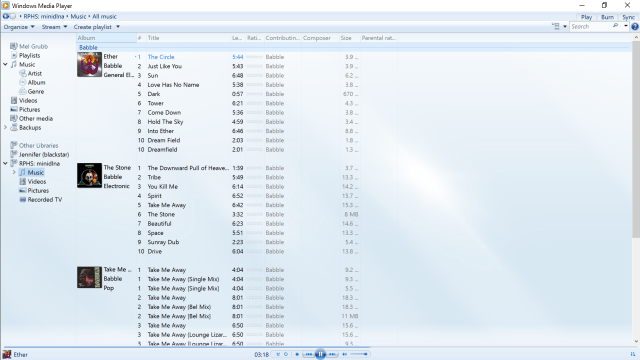This screenshot has width=640, height=360.
Task: Skip to the previous track
Action: [308, 354]
